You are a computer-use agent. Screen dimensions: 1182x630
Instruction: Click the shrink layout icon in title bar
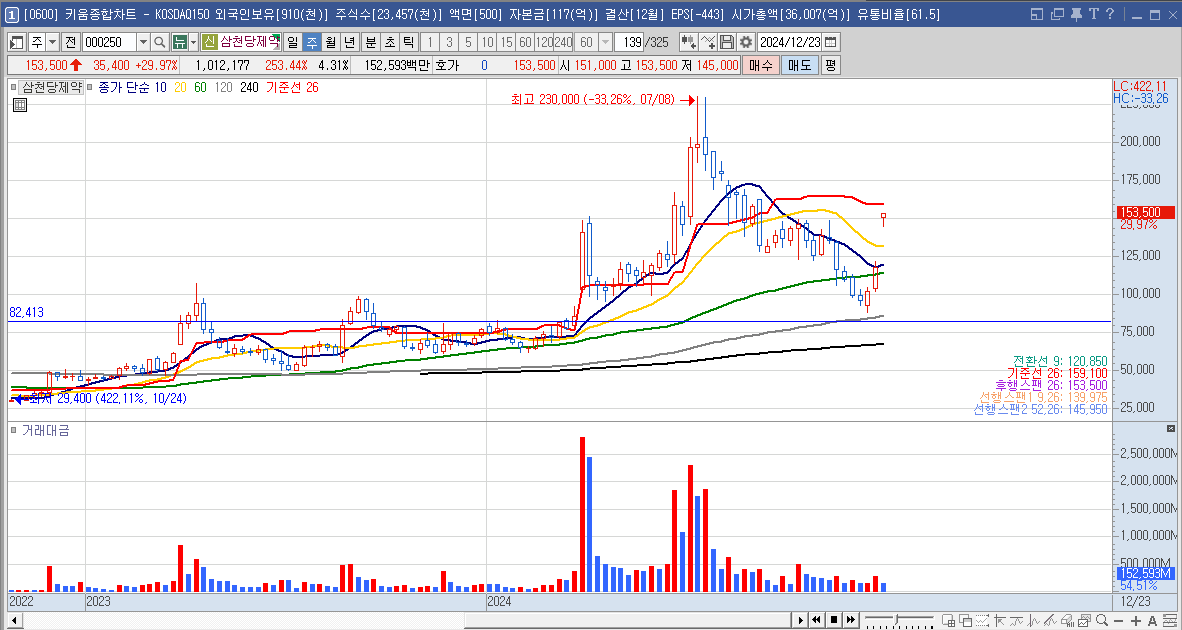[x=1037, y=14]
